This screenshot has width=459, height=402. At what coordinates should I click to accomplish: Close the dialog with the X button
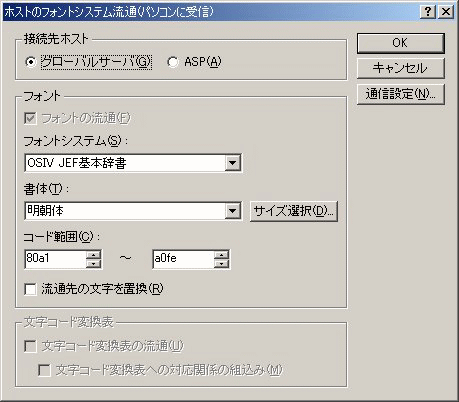446,12
